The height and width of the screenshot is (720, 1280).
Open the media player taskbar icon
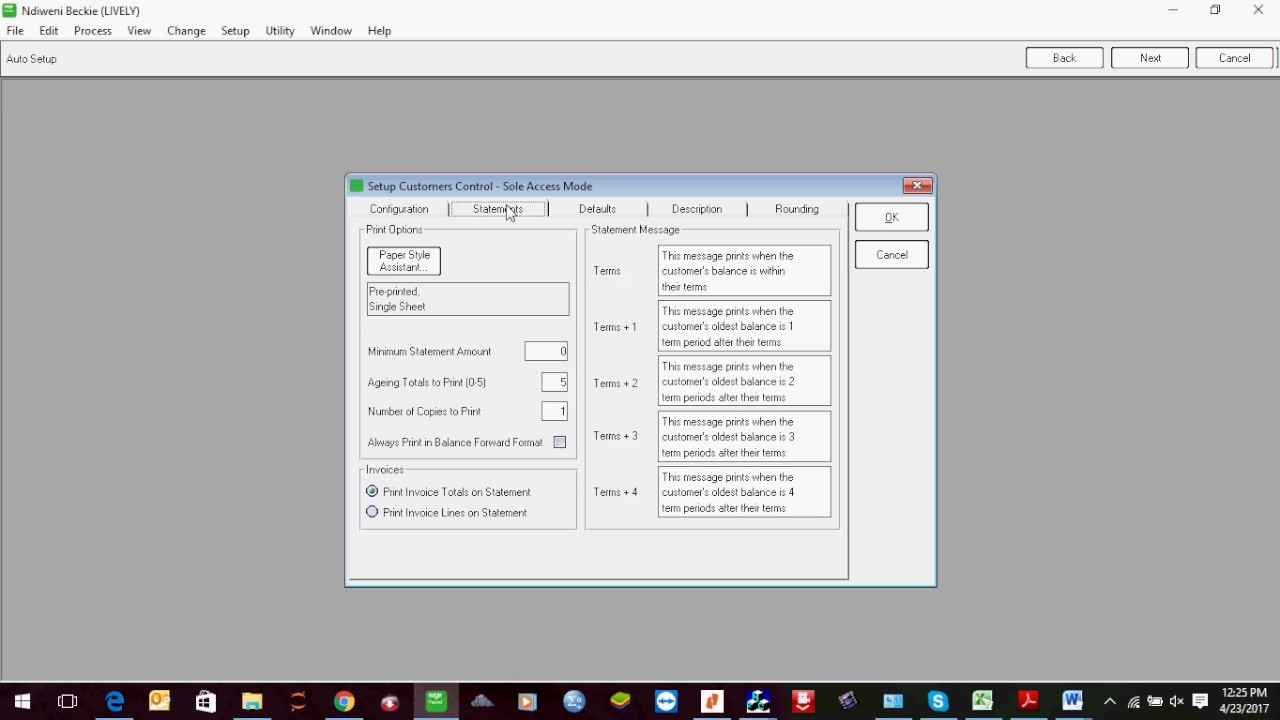click(x=527, y=702)
